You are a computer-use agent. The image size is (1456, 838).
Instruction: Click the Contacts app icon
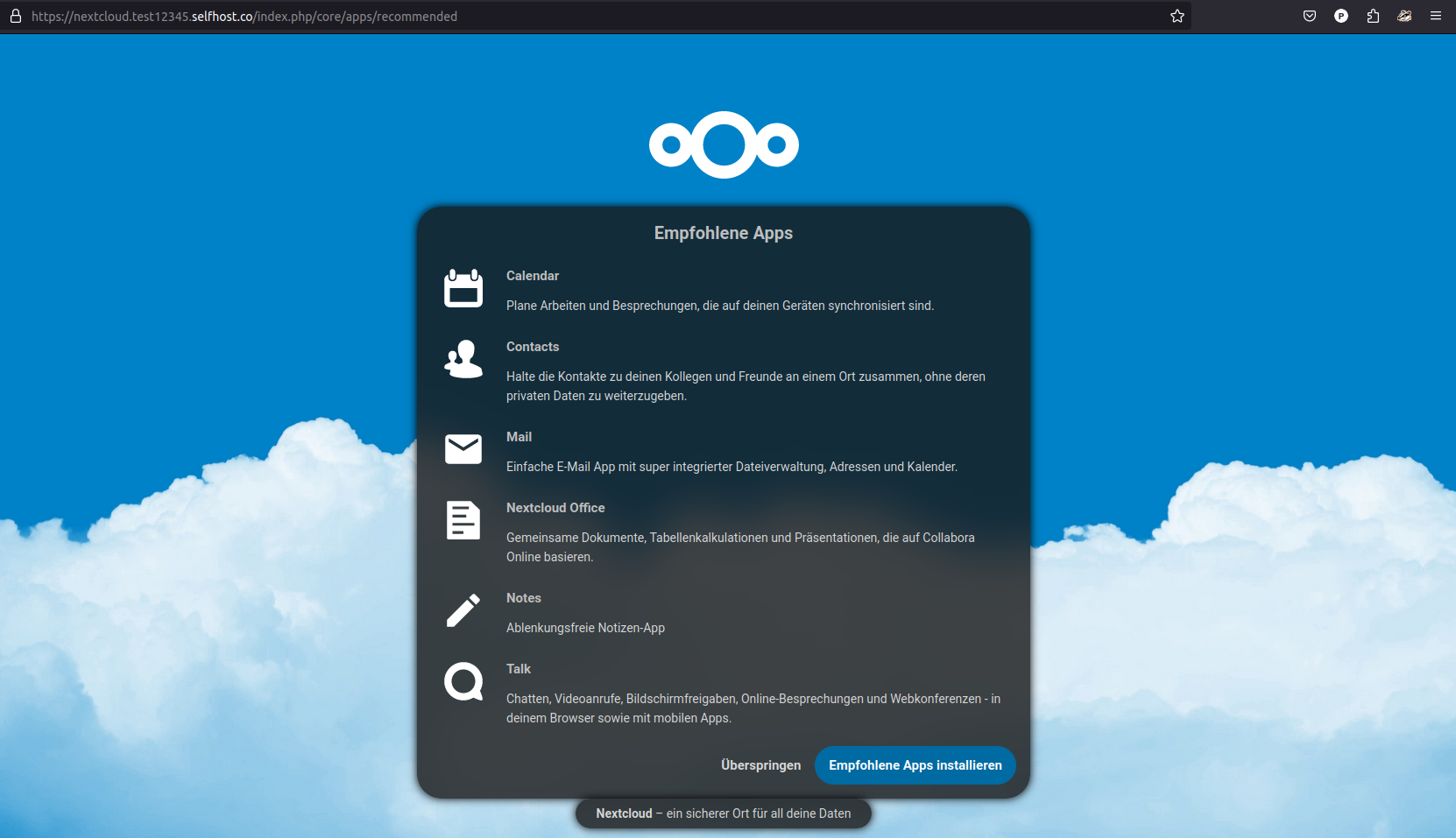tap(463, 359)
